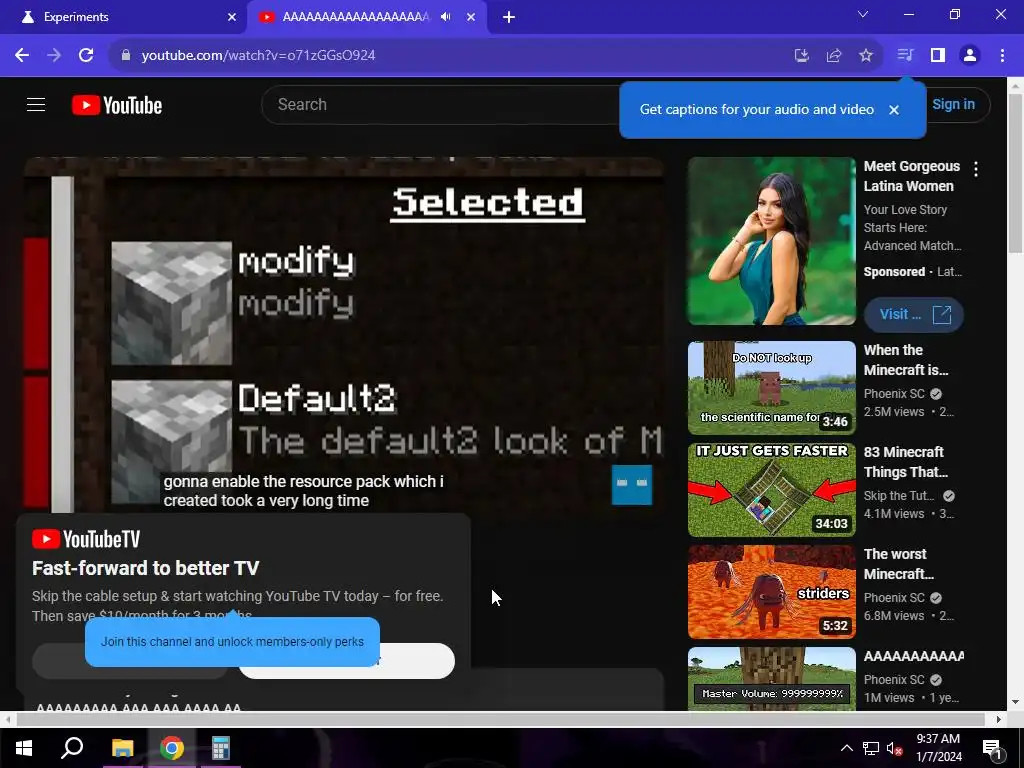Close the Experiments tab
The height and width of the screenshot is (768, 1024).
(x=232, y=17)
